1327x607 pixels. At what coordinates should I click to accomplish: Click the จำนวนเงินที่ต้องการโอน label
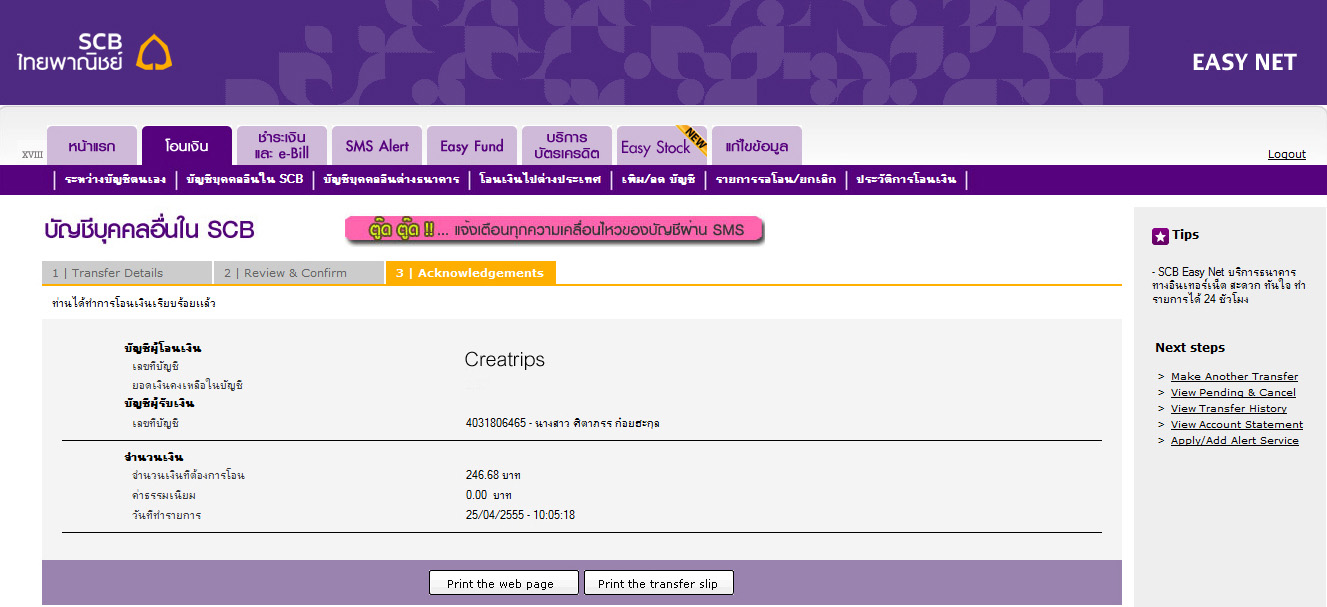[188, 475]
